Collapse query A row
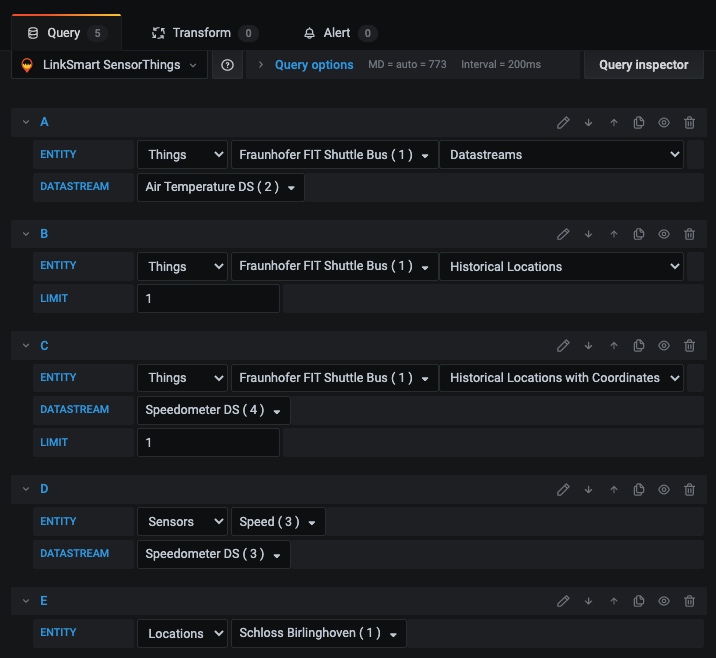 tap(26, 122)
